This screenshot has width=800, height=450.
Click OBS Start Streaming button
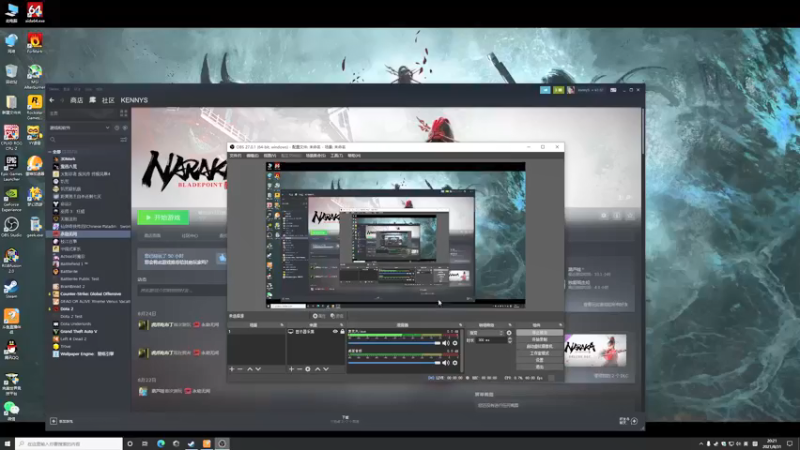pos(539,333)
